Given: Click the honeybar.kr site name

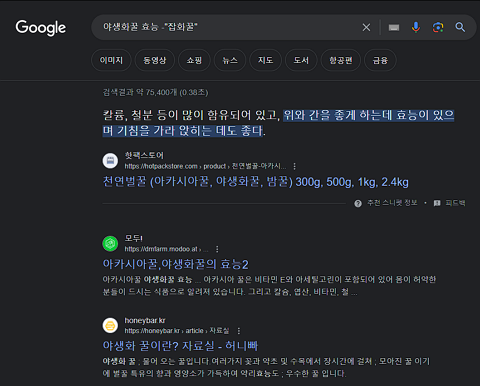Looking at the screenshot, I should [145, 320].
